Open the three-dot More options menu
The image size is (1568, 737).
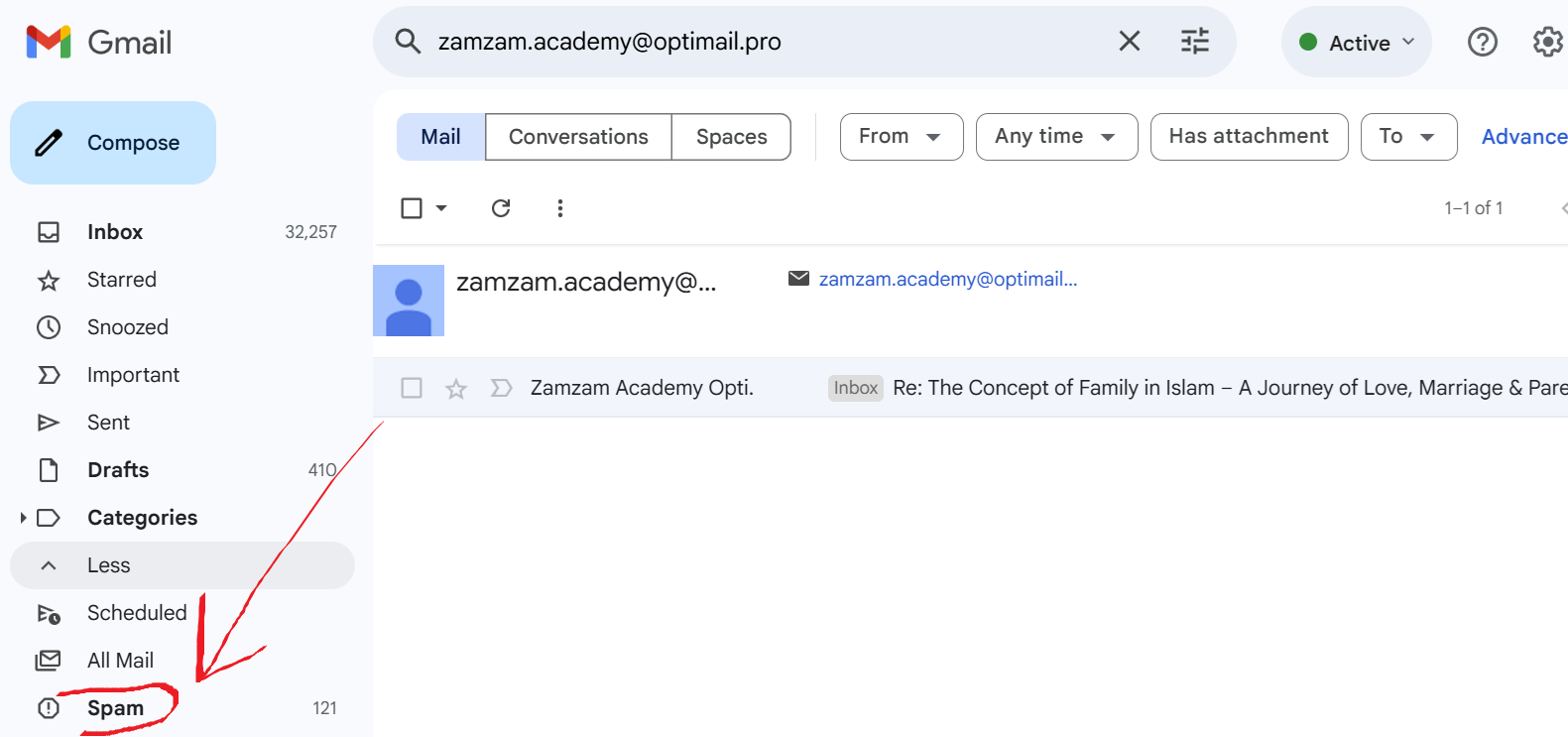pyautogui.click(x=560, y=208)
